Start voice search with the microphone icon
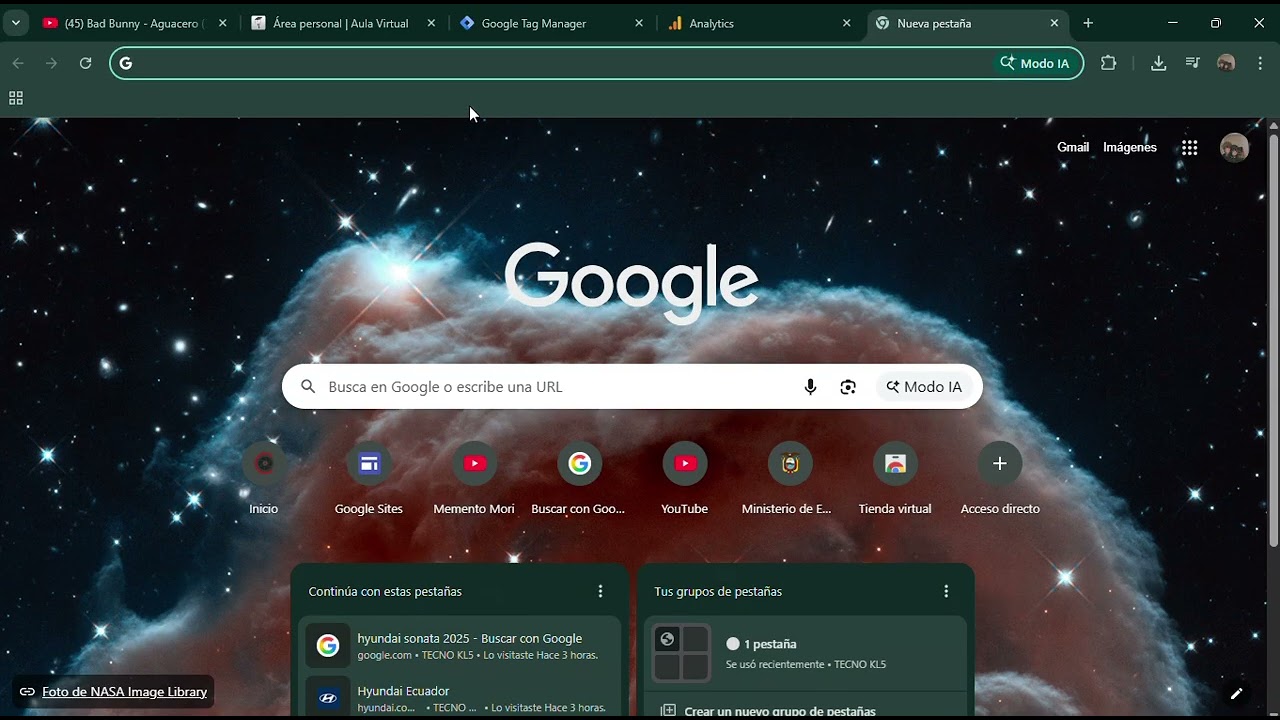Viewport: 1280px width, 720px height. pos(810,387)
